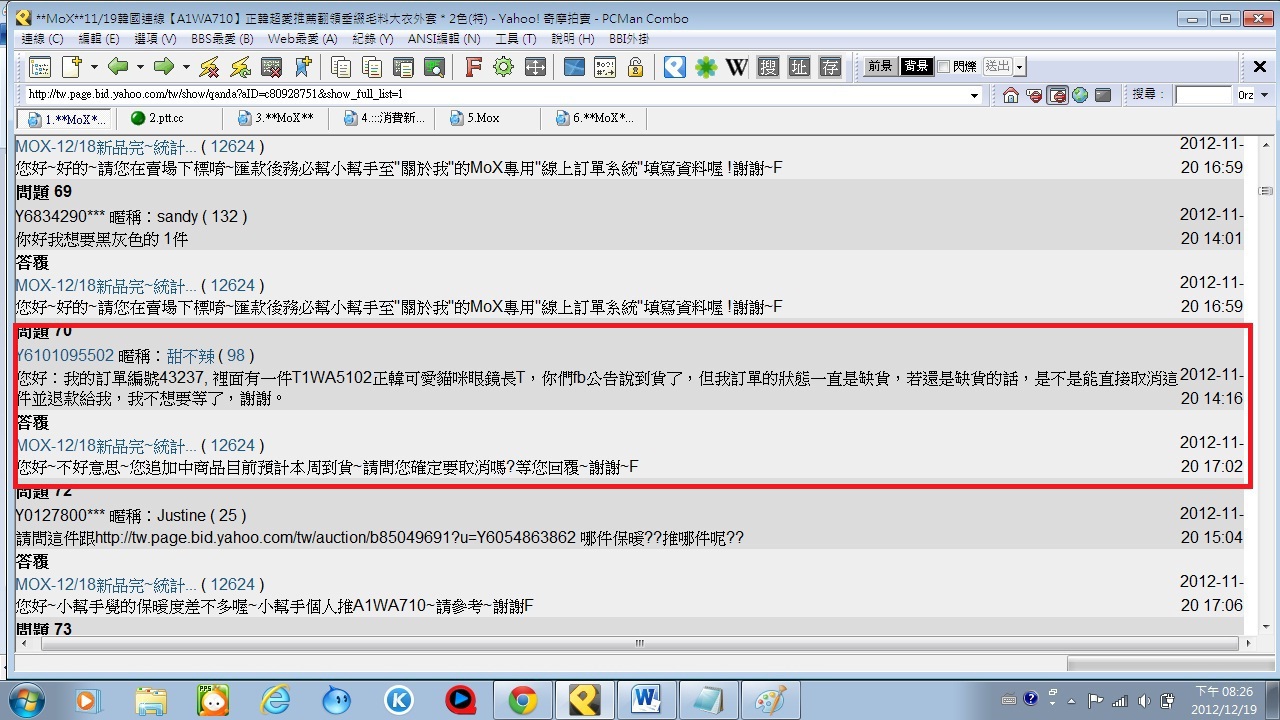Open the Windows Start button
The image size is (1280, 720).
[x=25, y=699]
